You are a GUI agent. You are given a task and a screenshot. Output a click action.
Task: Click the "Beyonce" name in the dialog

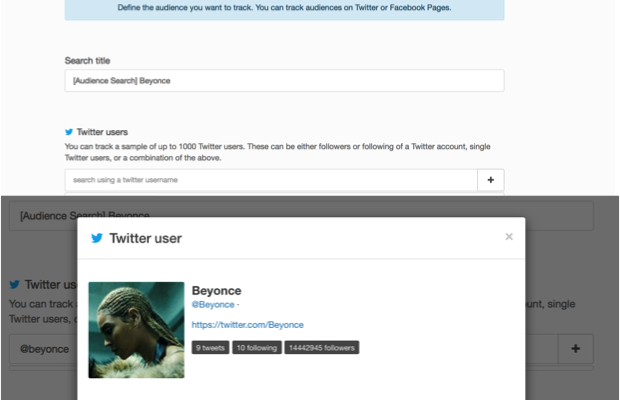tap(217, 289)
